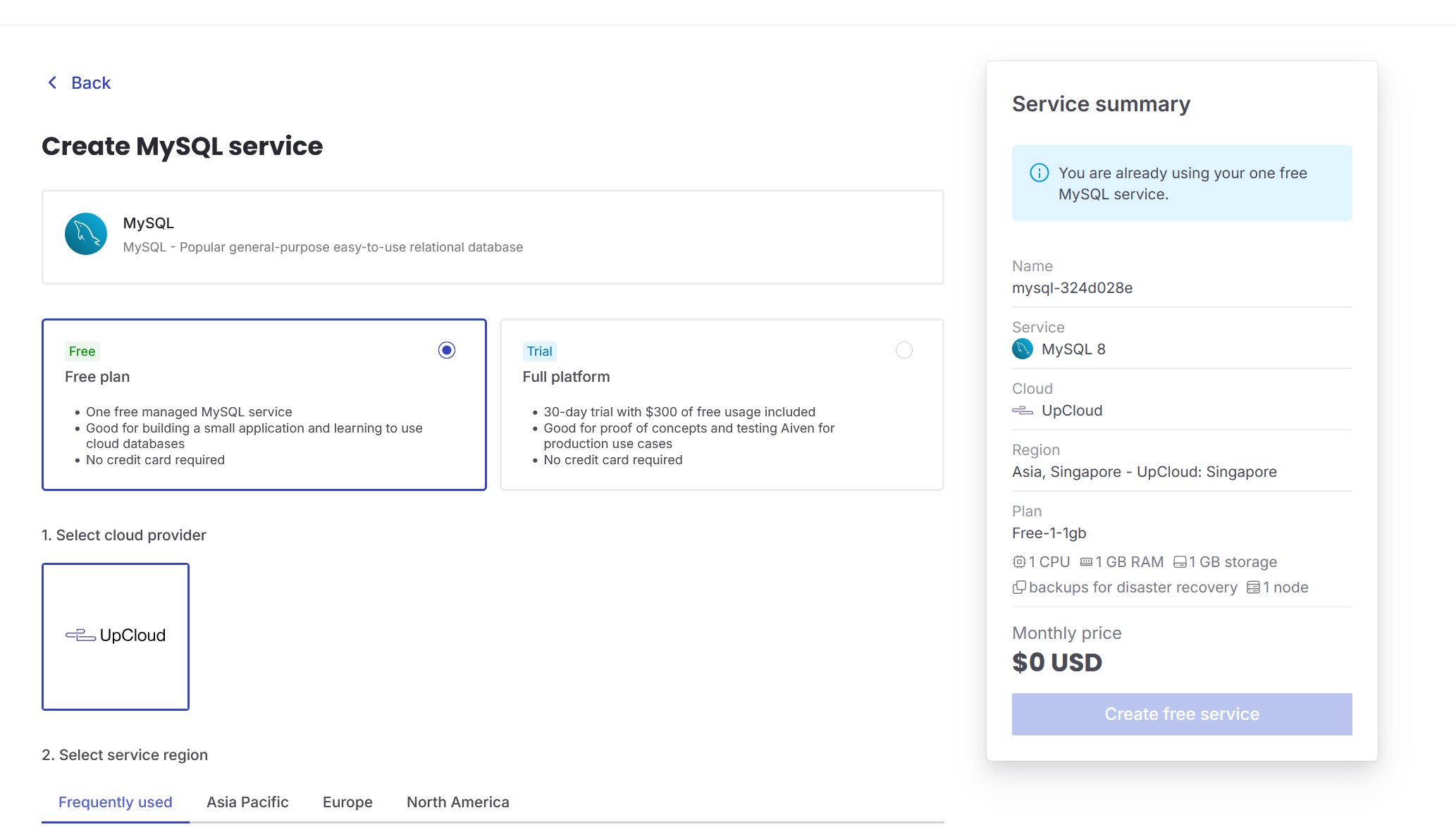Click the UpCloud logo in summary Cloud row

tap(1023, 411)
